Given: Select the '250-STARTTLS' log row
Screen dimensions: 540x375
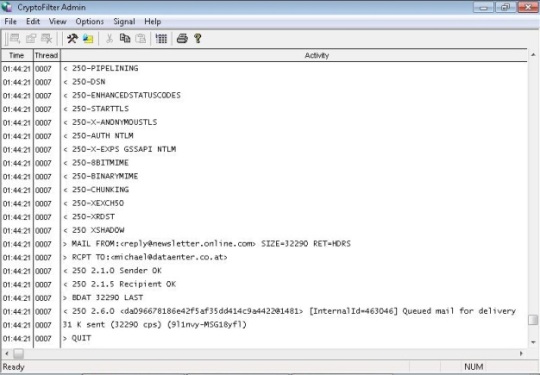Looking at the screenshot, I should coord(264,109).
